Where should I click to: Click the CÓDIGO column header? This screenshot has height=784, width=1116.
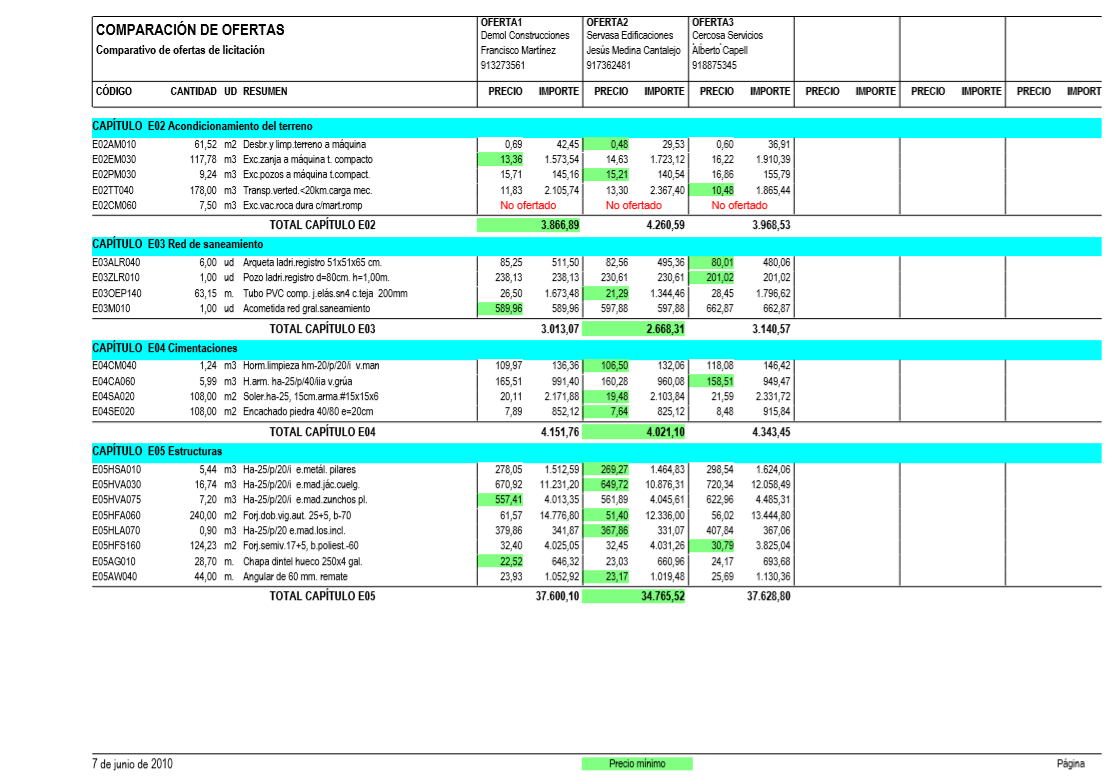[114, 91]
